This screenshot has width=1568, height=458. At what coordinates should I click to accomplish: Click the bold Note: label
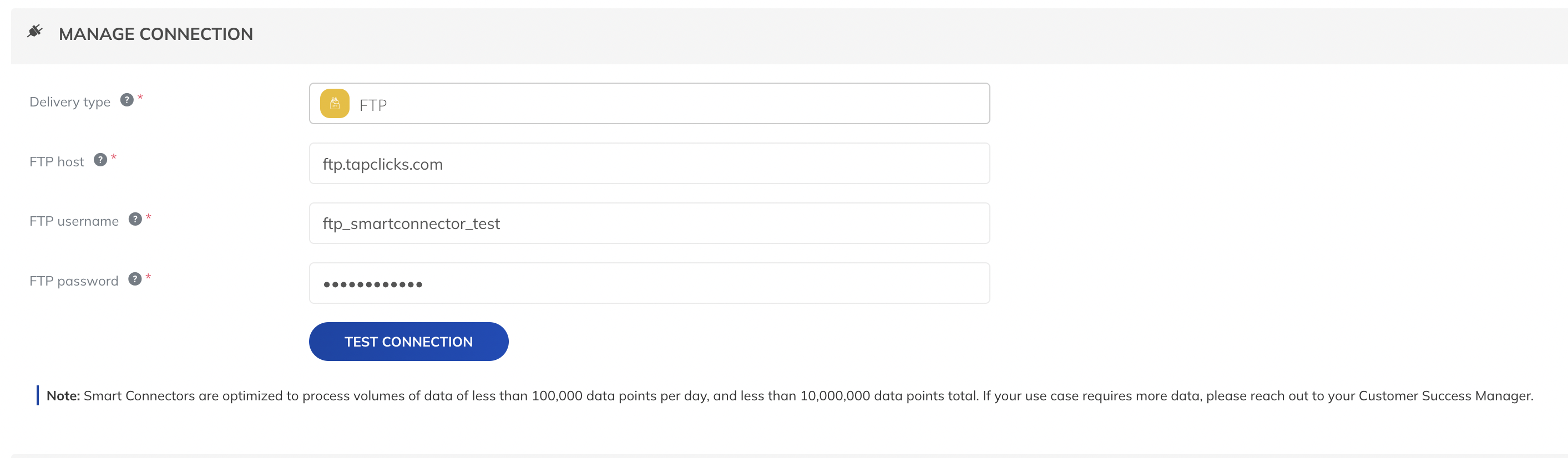tap(63, 396)
